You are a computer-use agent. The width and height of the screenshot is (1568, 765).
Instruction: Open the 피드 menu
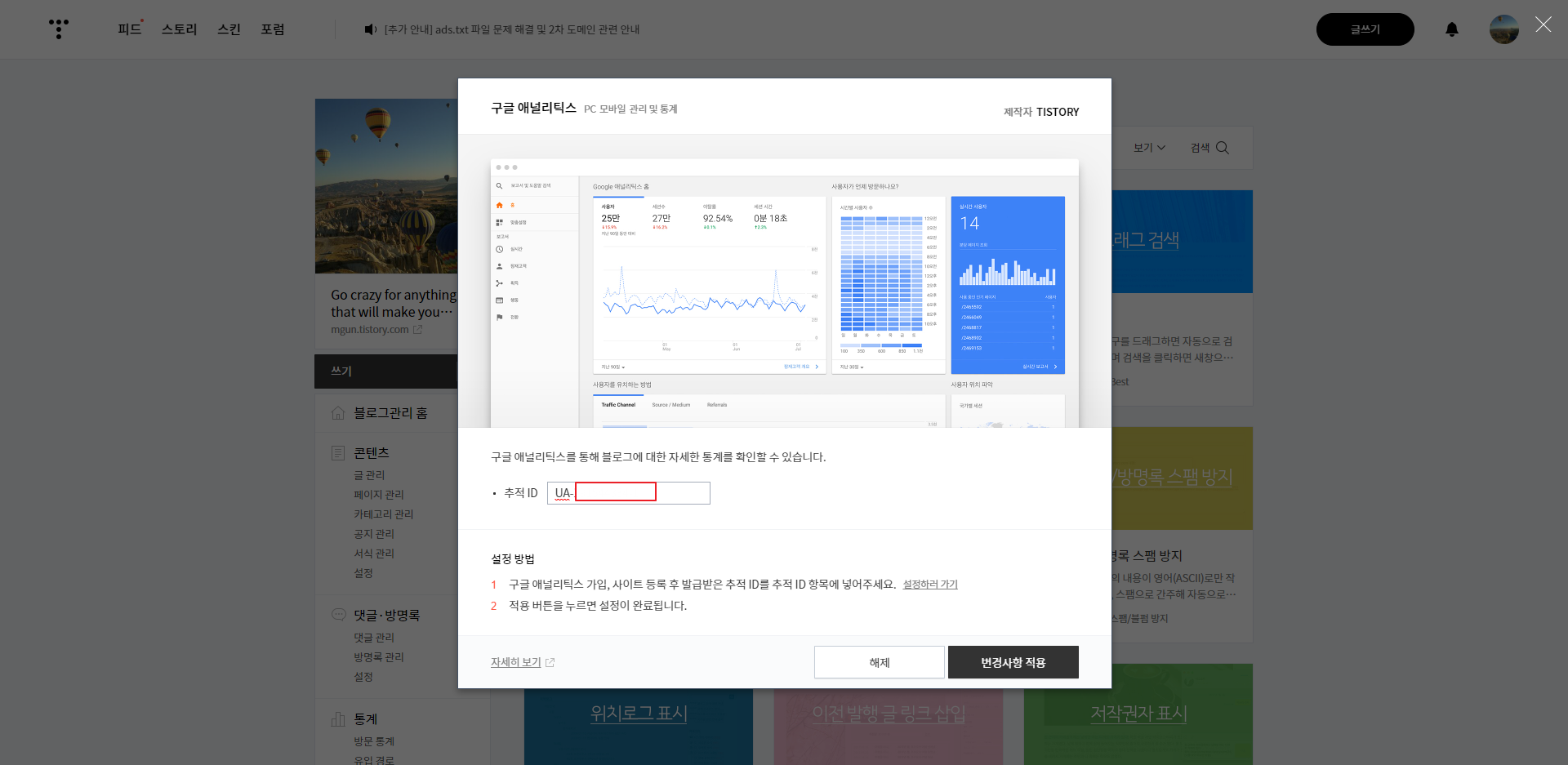(129, 29)
